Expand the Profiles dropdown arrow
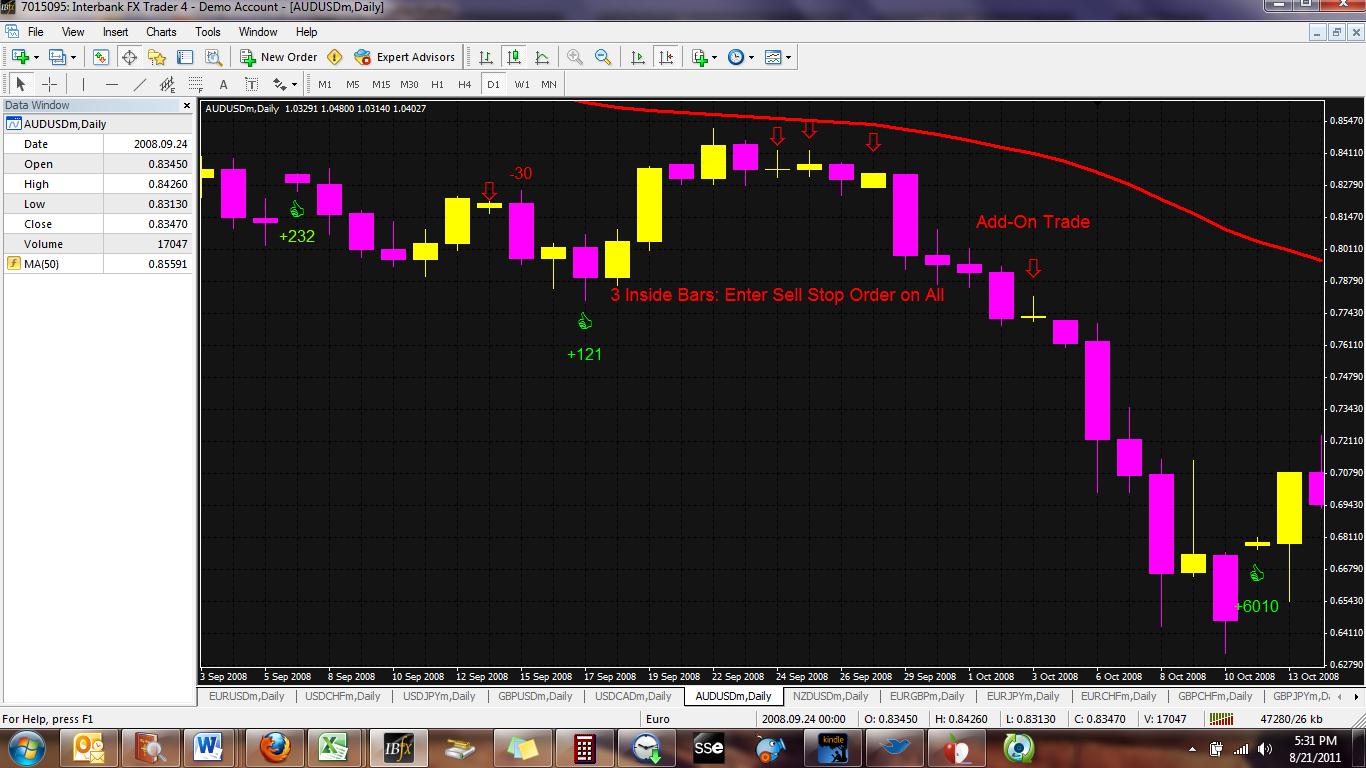The height and width of the screenshot is (768, 1366). pos(73,57)
